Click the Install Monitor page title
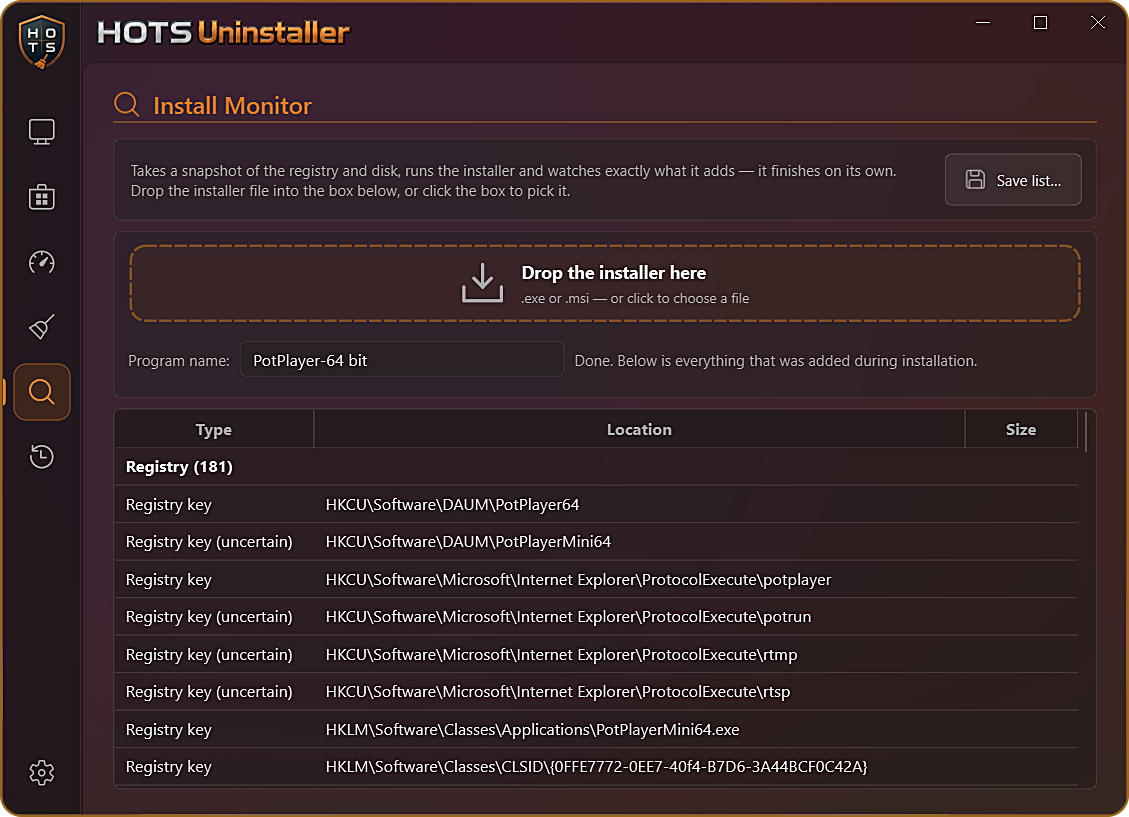 (x=232, y=106)
